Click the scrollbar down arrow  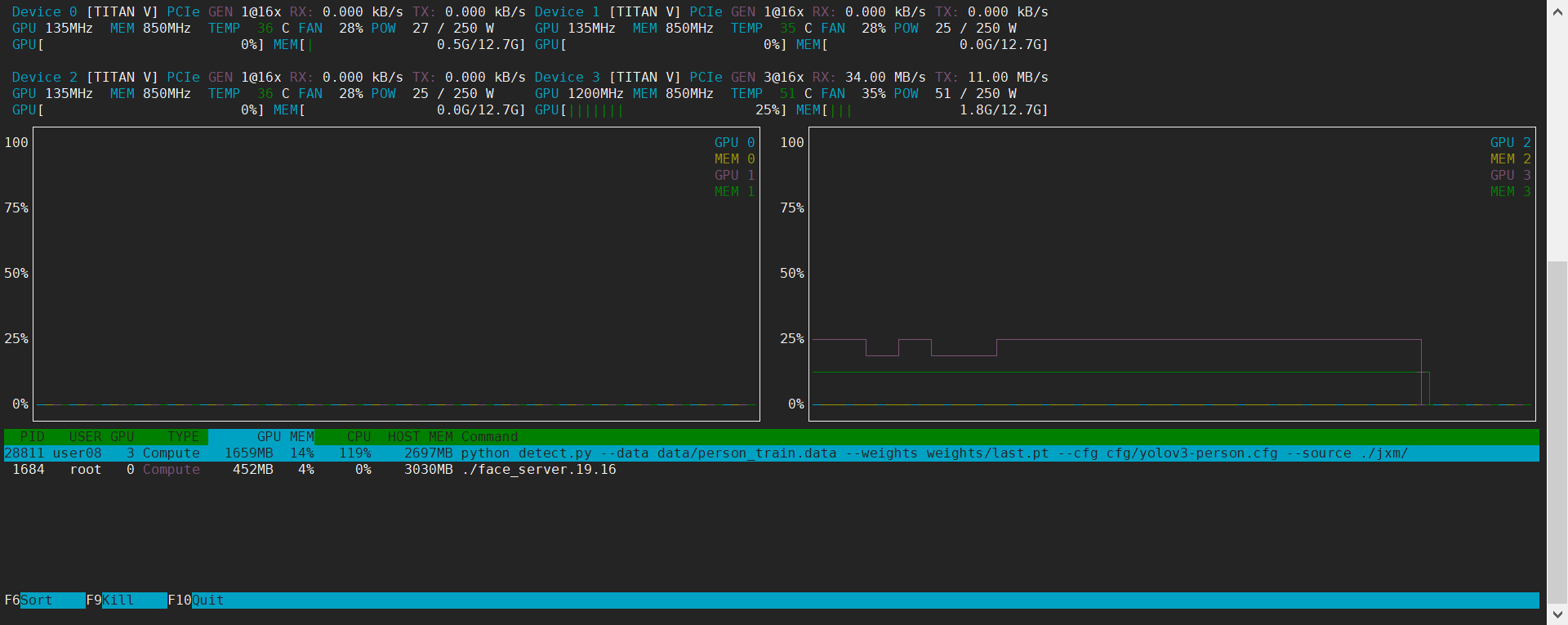(1557, 614)
